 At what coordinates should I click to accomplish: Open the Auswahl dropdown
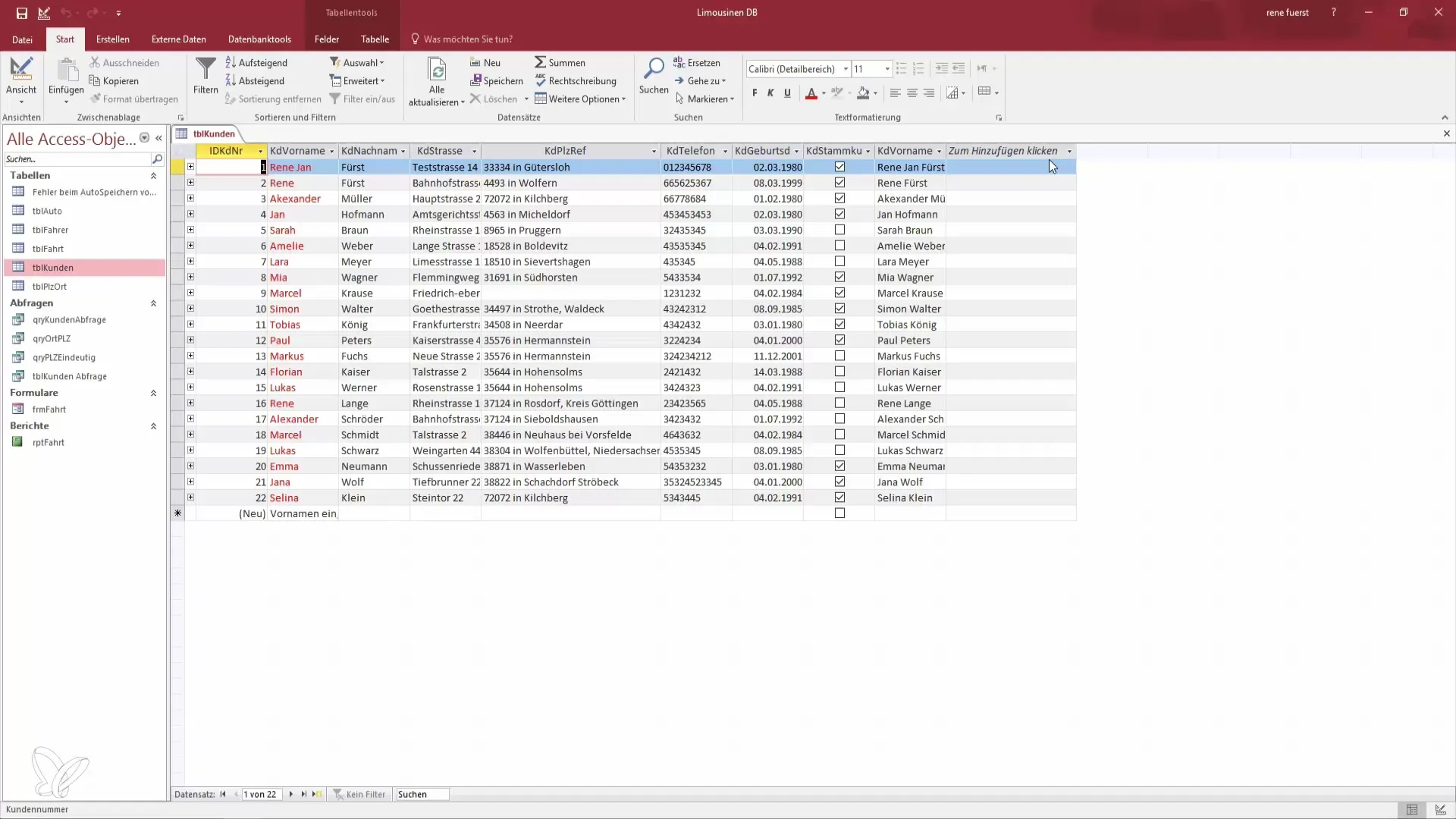coord(357,63)
